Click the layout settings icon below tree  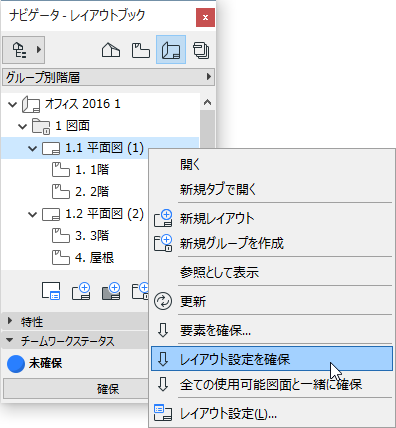51,291
